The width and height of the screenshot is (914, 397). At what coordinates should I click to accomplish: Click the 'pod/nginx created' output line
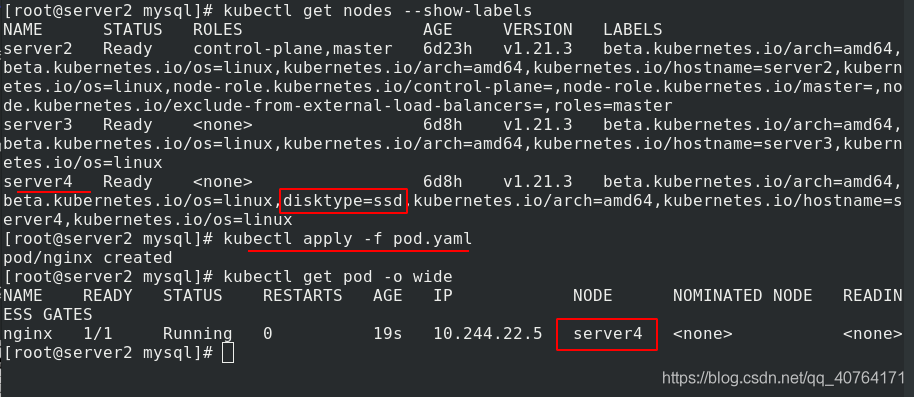[87, 258]
